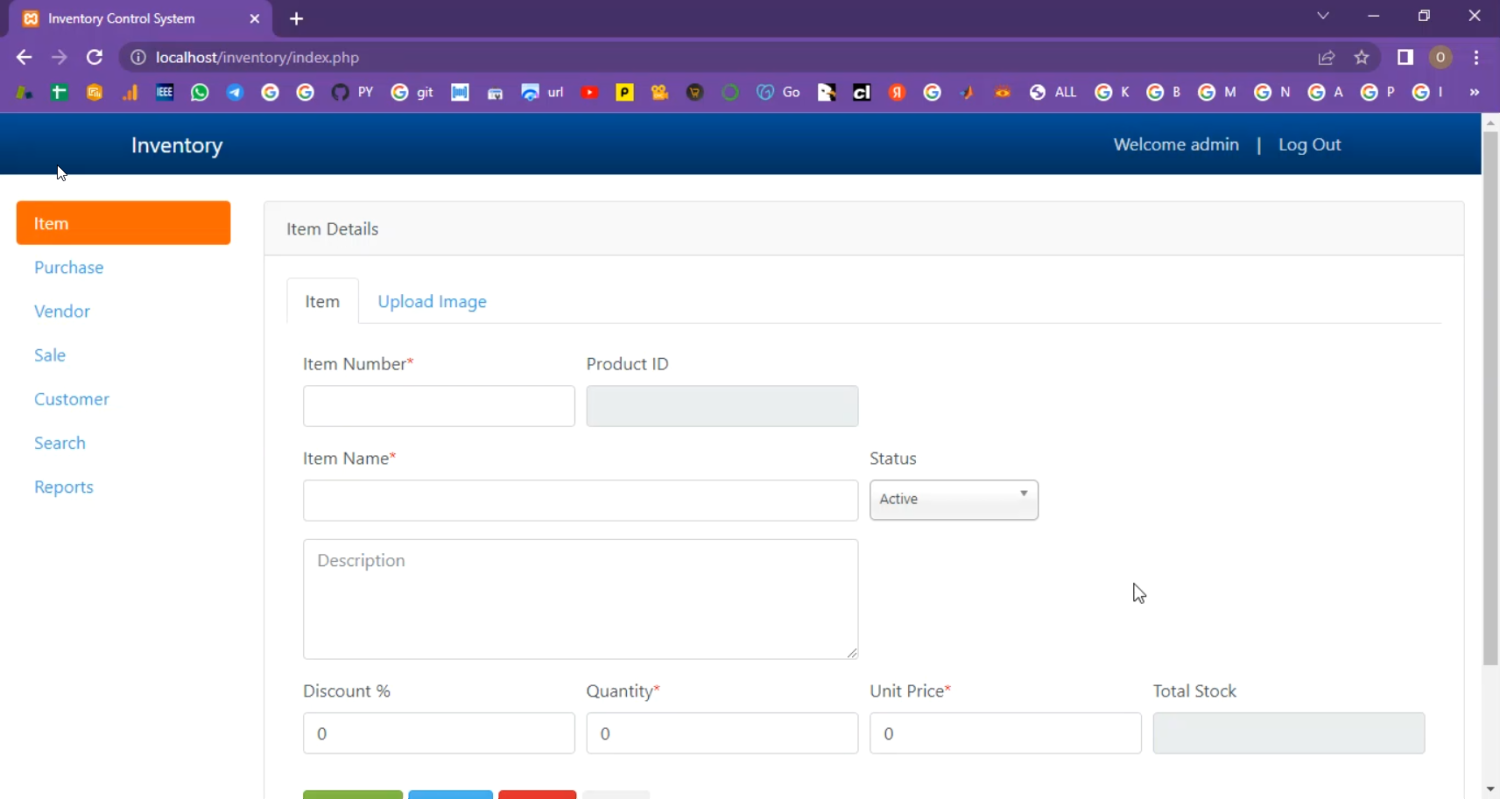
Task: Click into the Description text area
Action: point(580,599)
